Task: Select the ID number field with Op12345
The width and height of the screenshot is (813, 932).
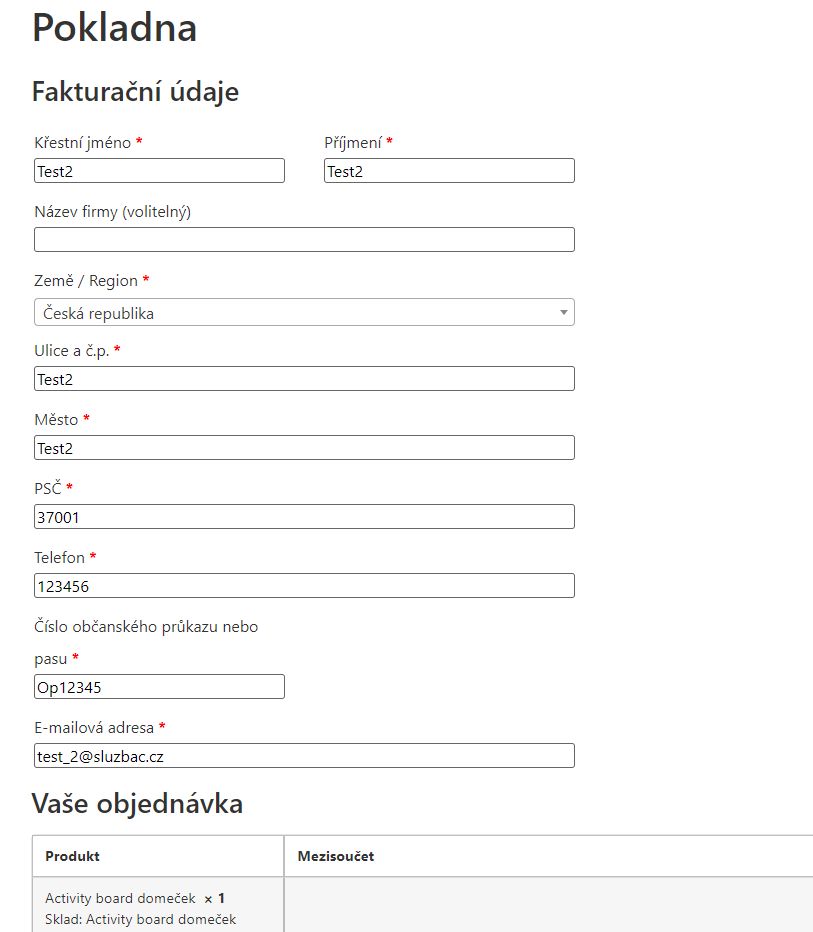Action: (159, 687)
